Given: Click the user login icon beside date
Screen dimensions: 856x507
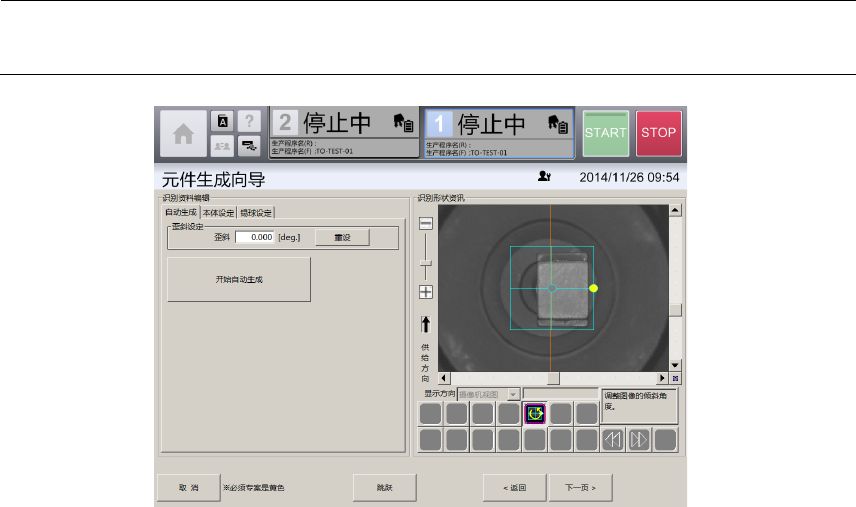Looking at the screenshot, I should click(x=543, y=177).
